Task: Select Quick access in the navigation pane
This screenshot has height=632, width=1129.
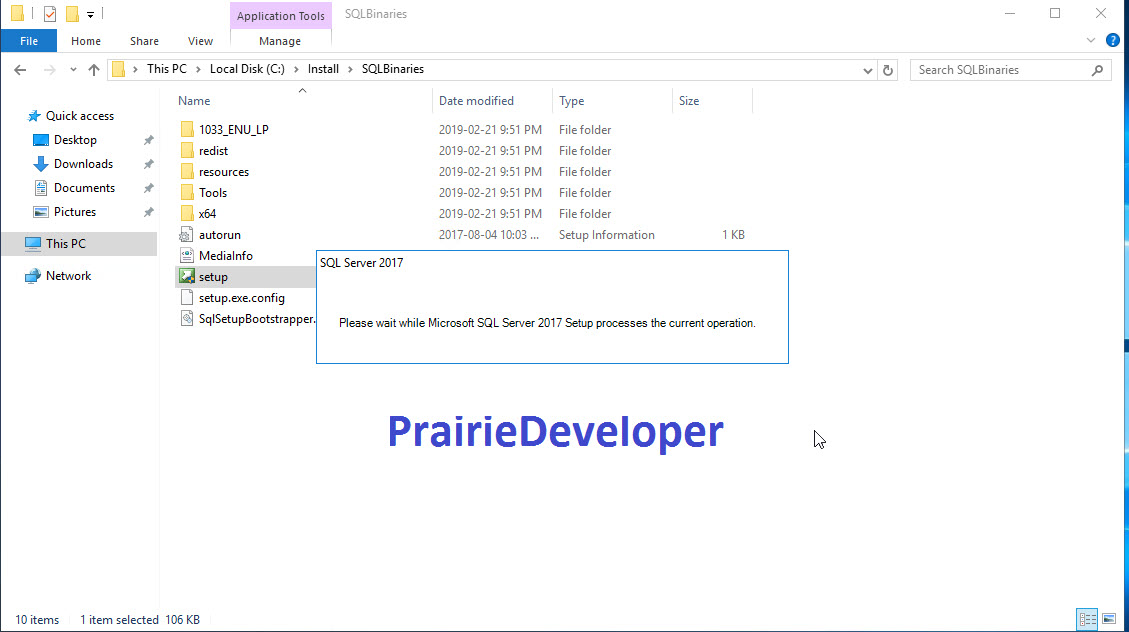Action: point(79,116)
